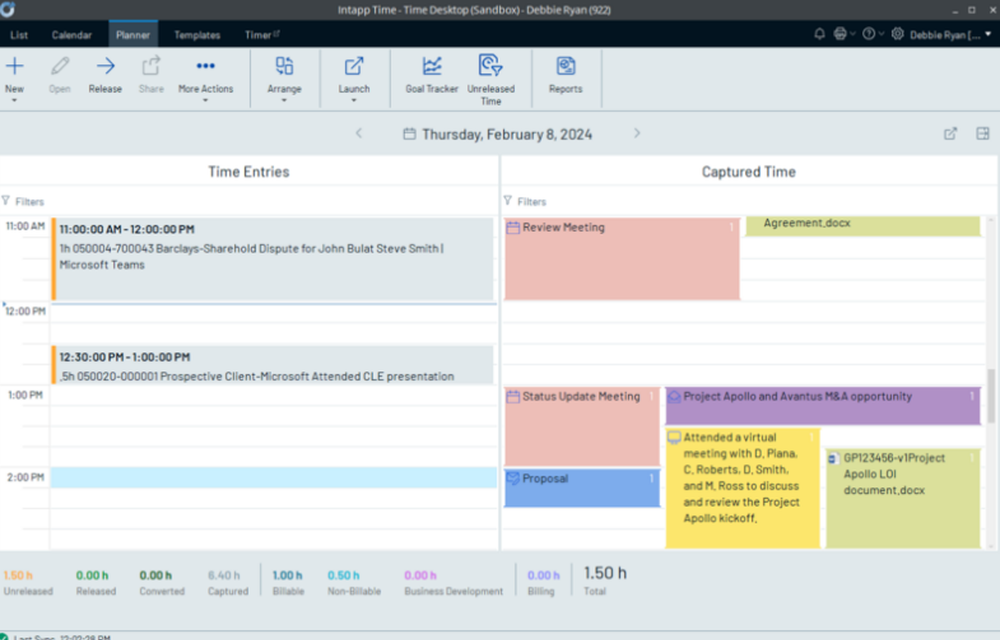
Task: Click the Arrange icon
Action: (x=284, y=66)
